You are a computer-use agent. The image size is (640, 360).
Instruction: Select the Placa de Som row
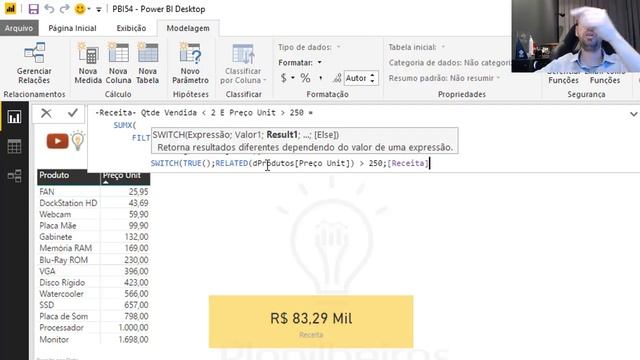(x=93, y=316)
